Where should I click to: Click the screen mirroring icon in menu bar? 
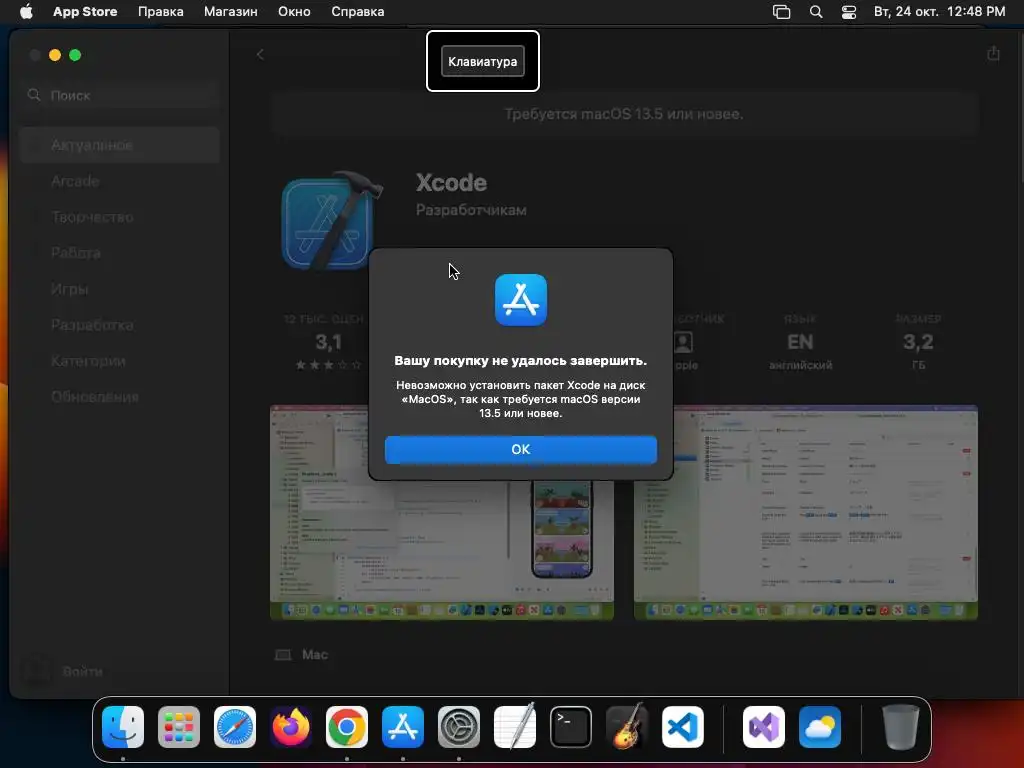782,12
